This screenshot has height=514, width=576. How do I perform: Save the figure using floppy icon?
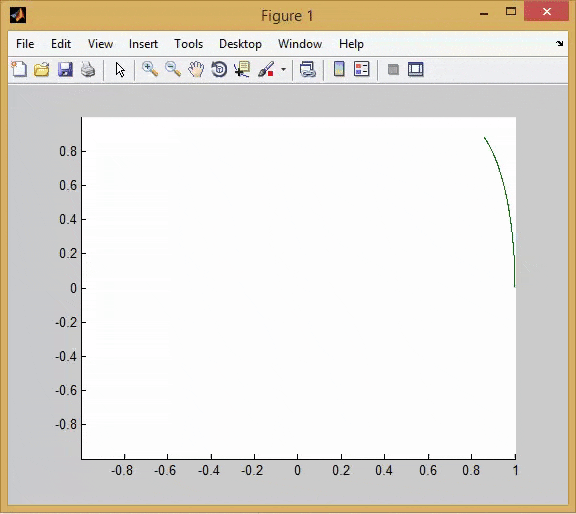click(x=65, y=69)
